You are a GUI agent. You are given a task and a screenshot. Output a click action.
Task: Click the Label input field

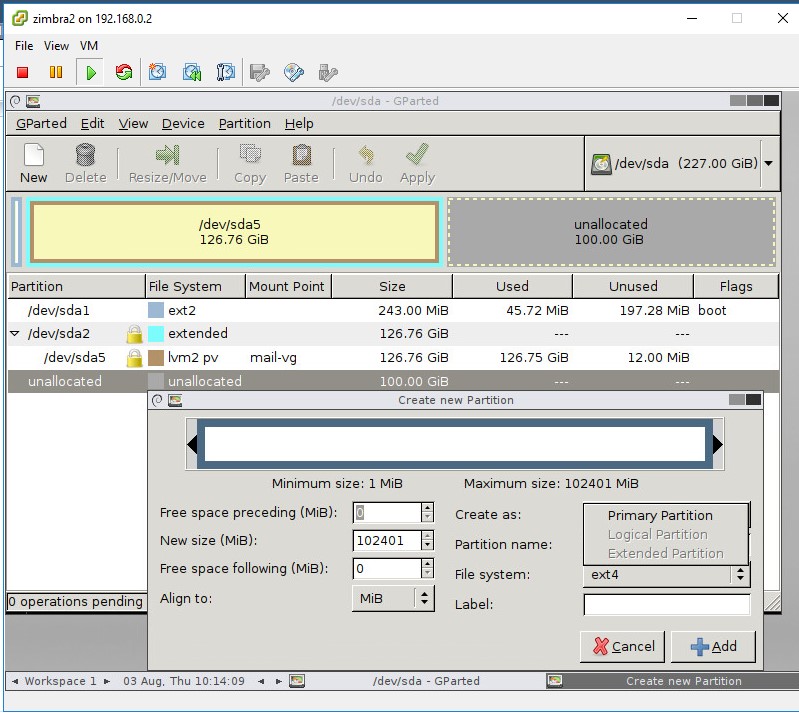[667, 604]
